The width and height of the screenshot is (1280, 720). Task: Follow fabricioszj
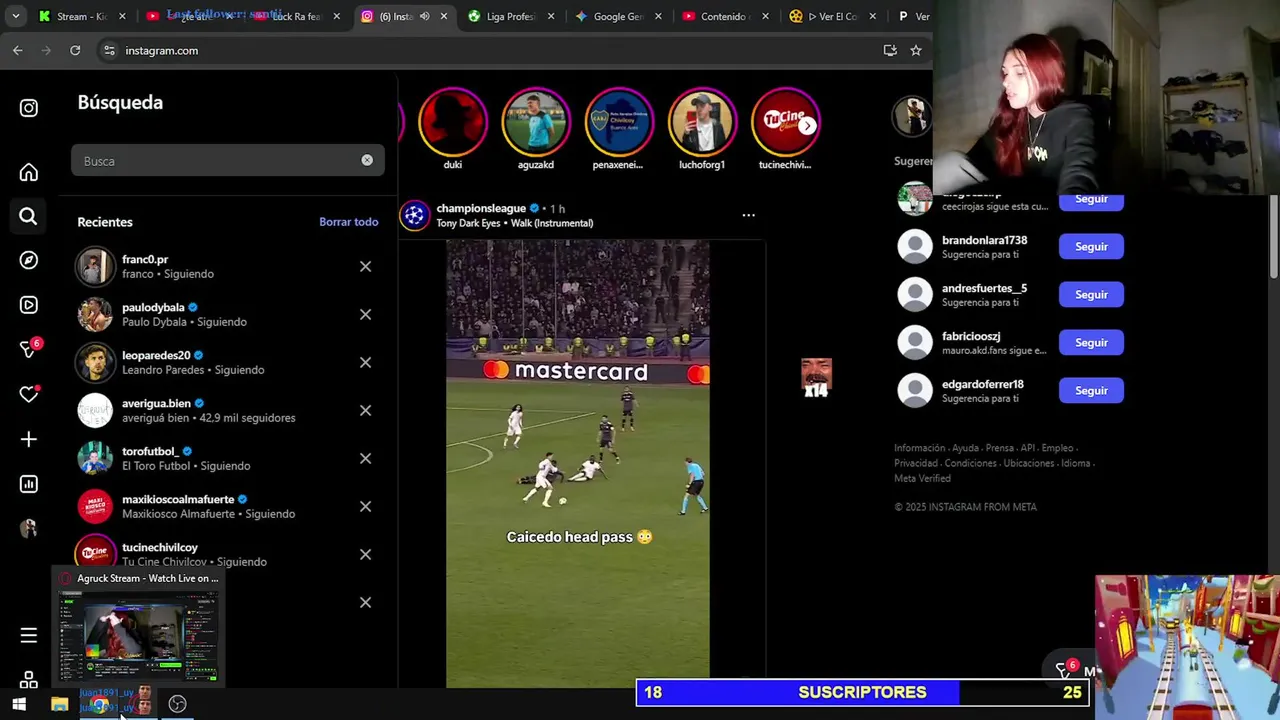tap(1091, 343)
